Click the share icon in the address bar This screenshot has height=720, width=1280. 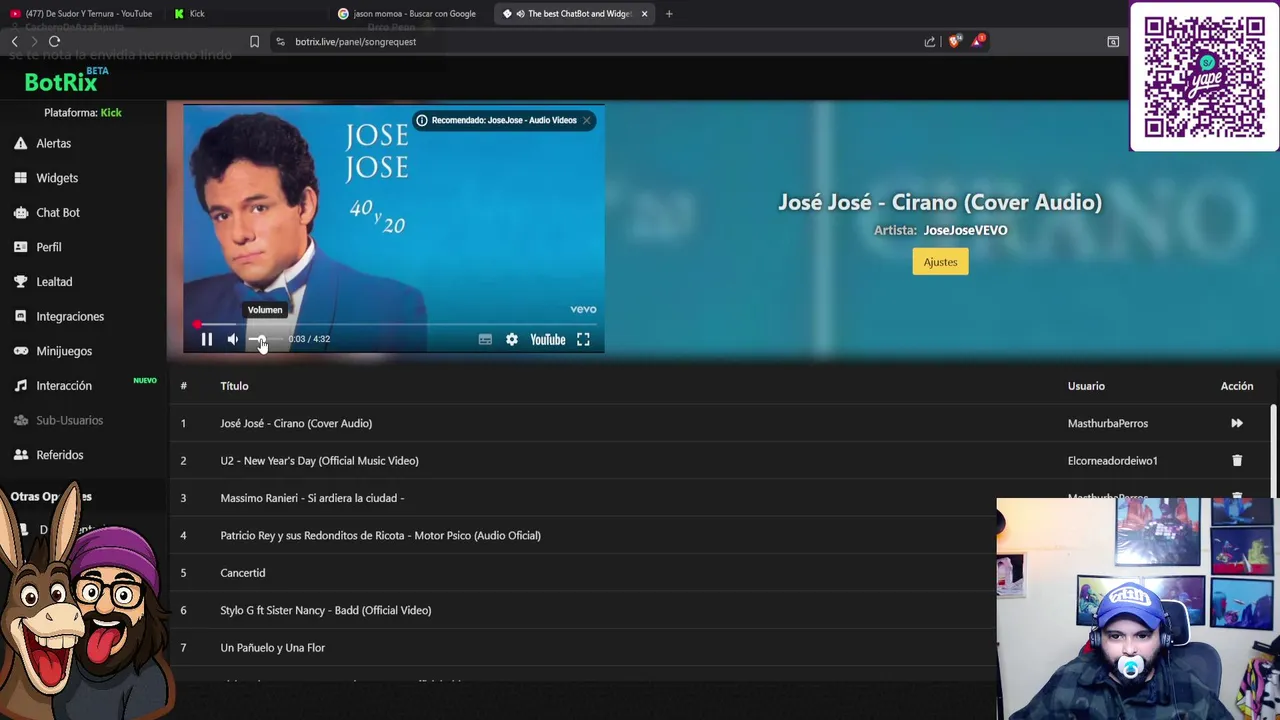tap(930, 42)
